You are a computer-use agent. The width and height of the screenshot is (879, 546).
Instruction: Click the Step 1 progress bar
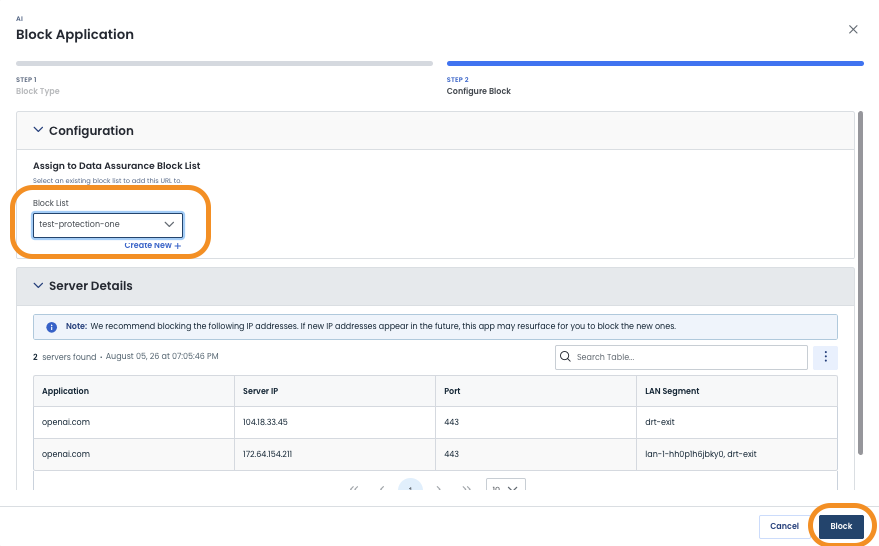(224, 63)
